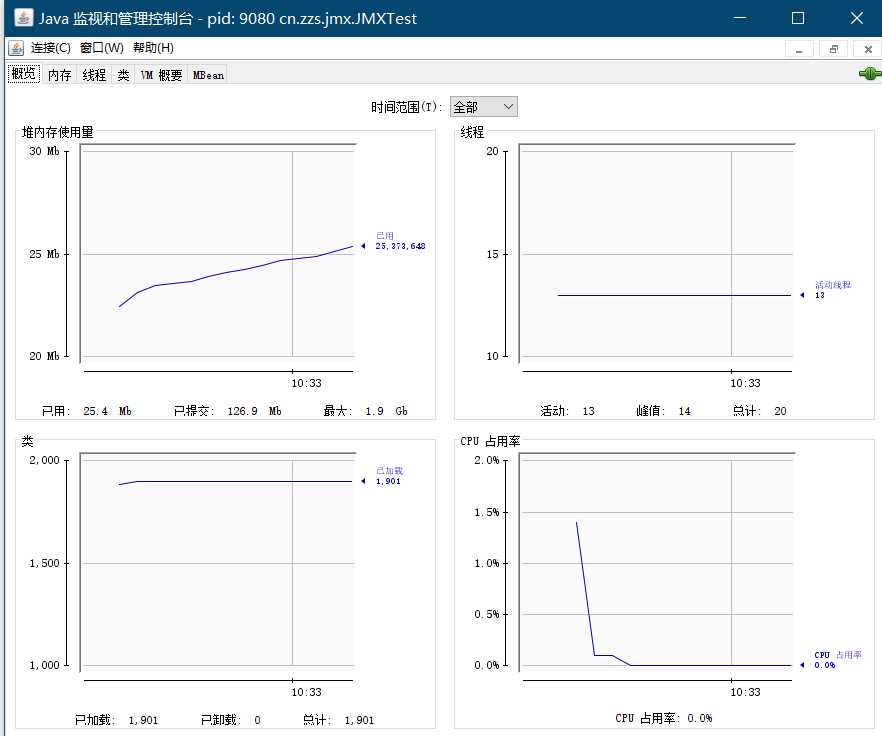Image resolution: width=882 pixels, height=736 pixels.
Task: Open the 连接(C) menu
Action: 51,48
